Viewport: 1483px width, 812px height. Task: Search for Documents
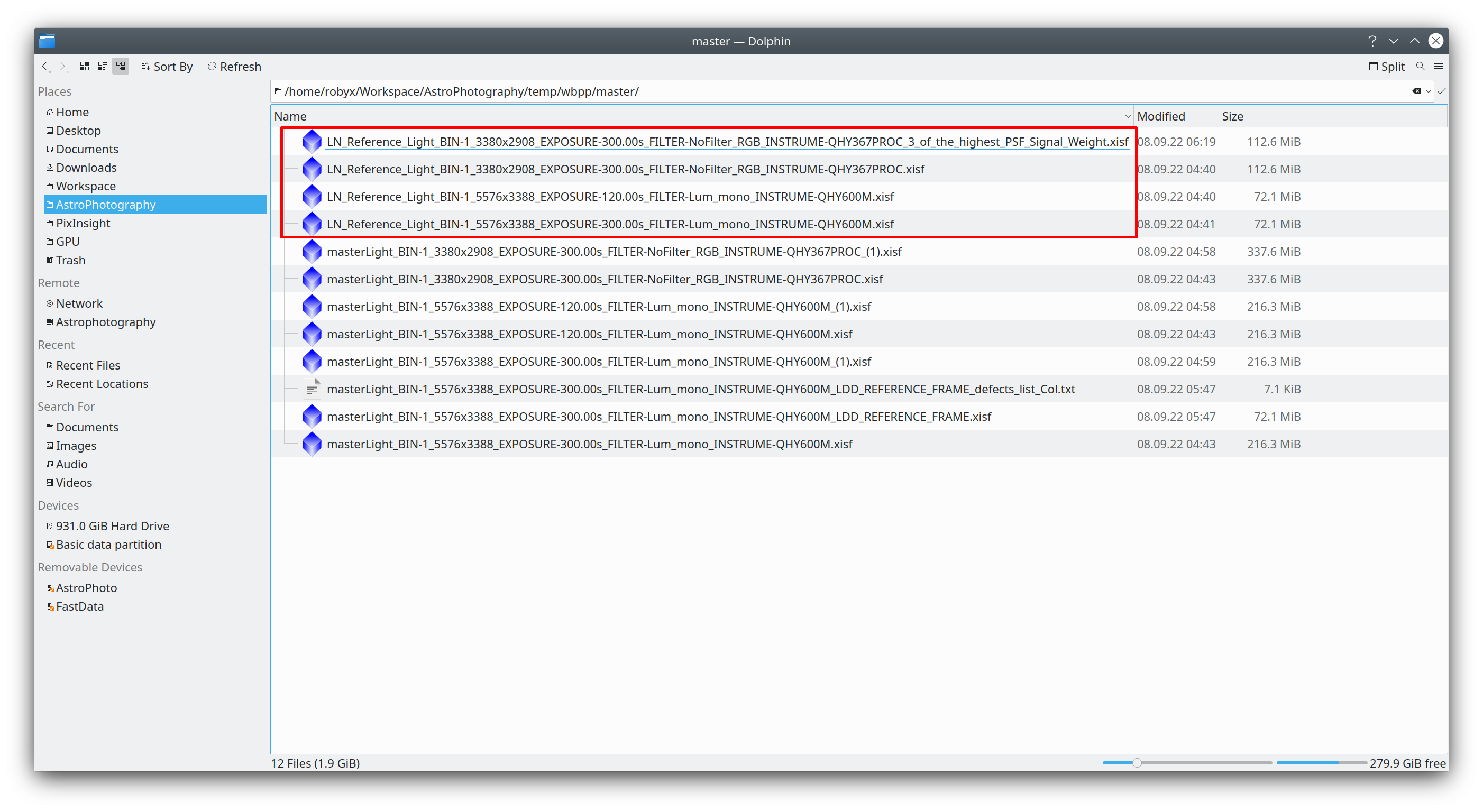[87, 427]
